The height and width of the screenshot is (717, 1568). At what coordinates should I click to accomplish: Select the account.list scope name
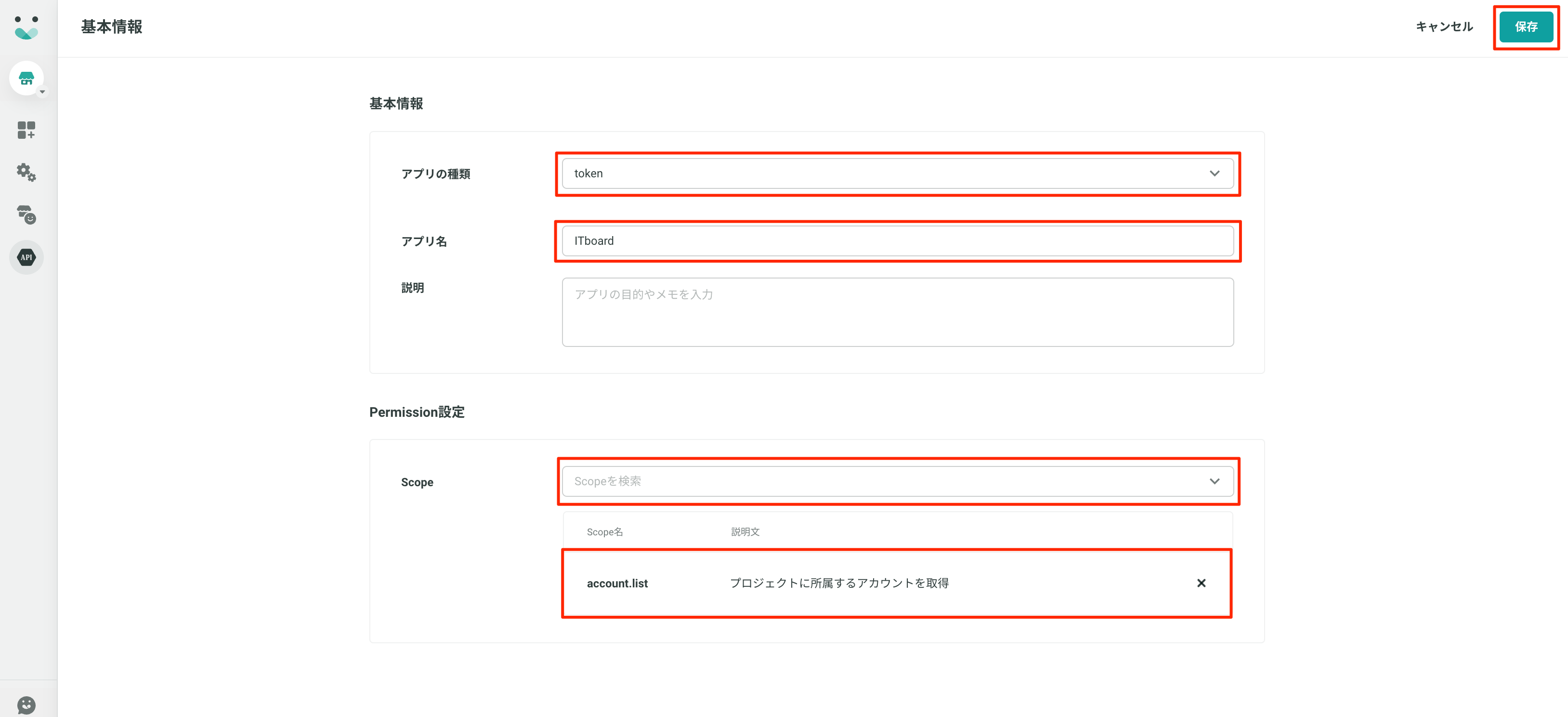point(616,584)
